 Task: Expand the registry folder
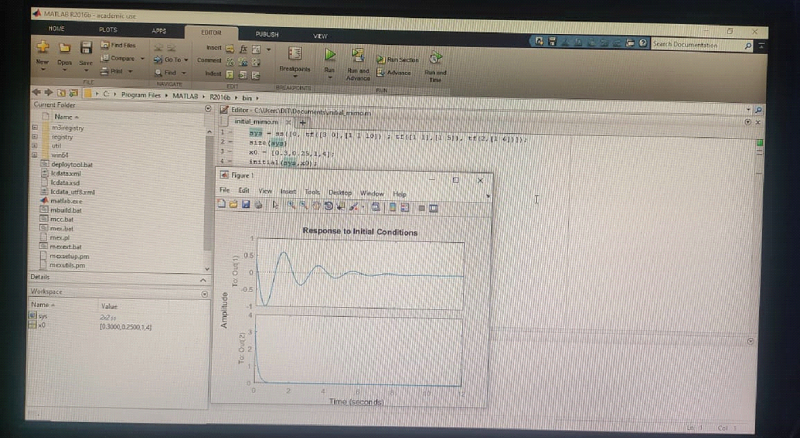click(x=35, y=136)
